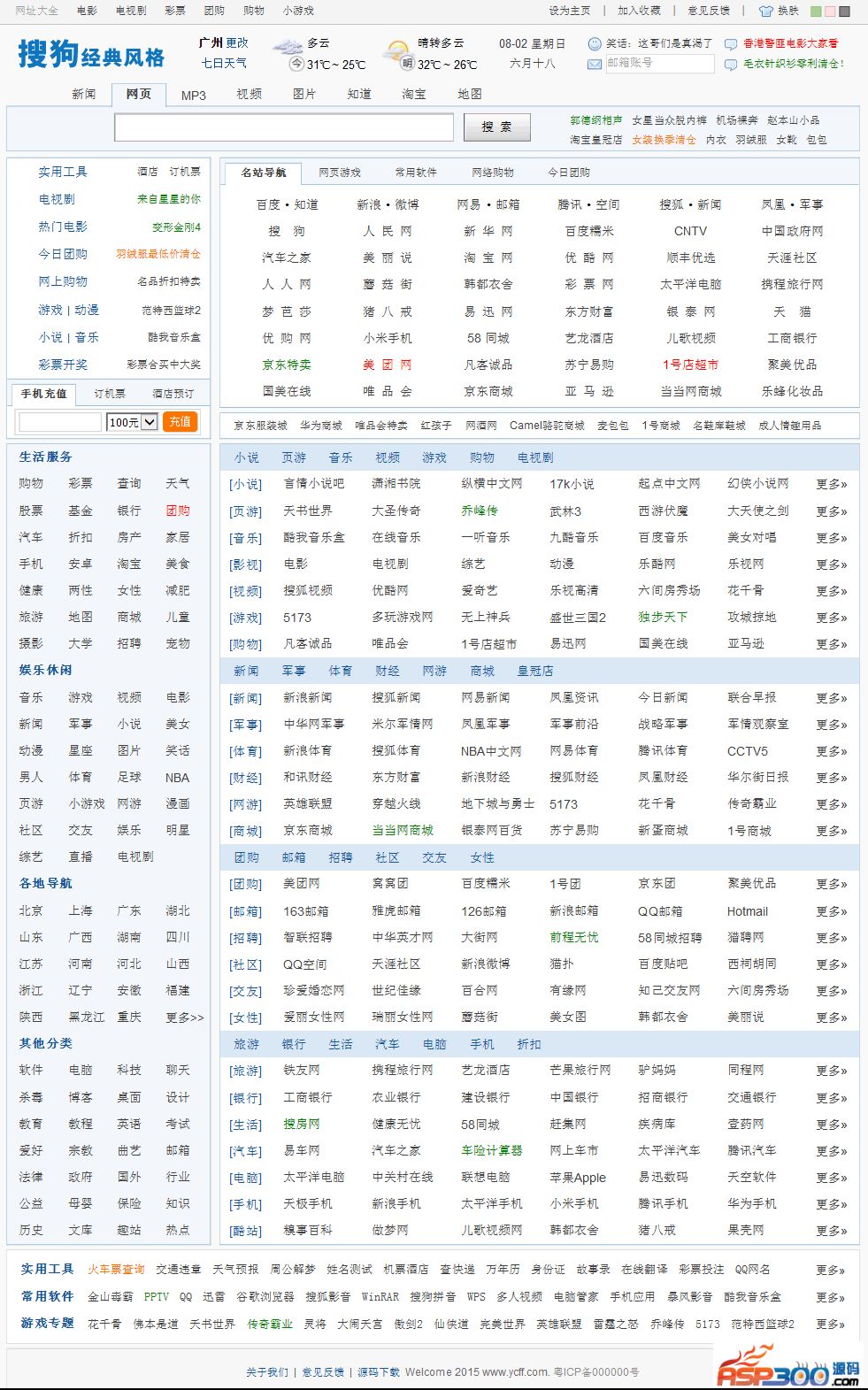The height and width of the screenshot is (1390, 868).
Task: Click 更多» on the [游戏] row
Action: click(x=831, y=618)
